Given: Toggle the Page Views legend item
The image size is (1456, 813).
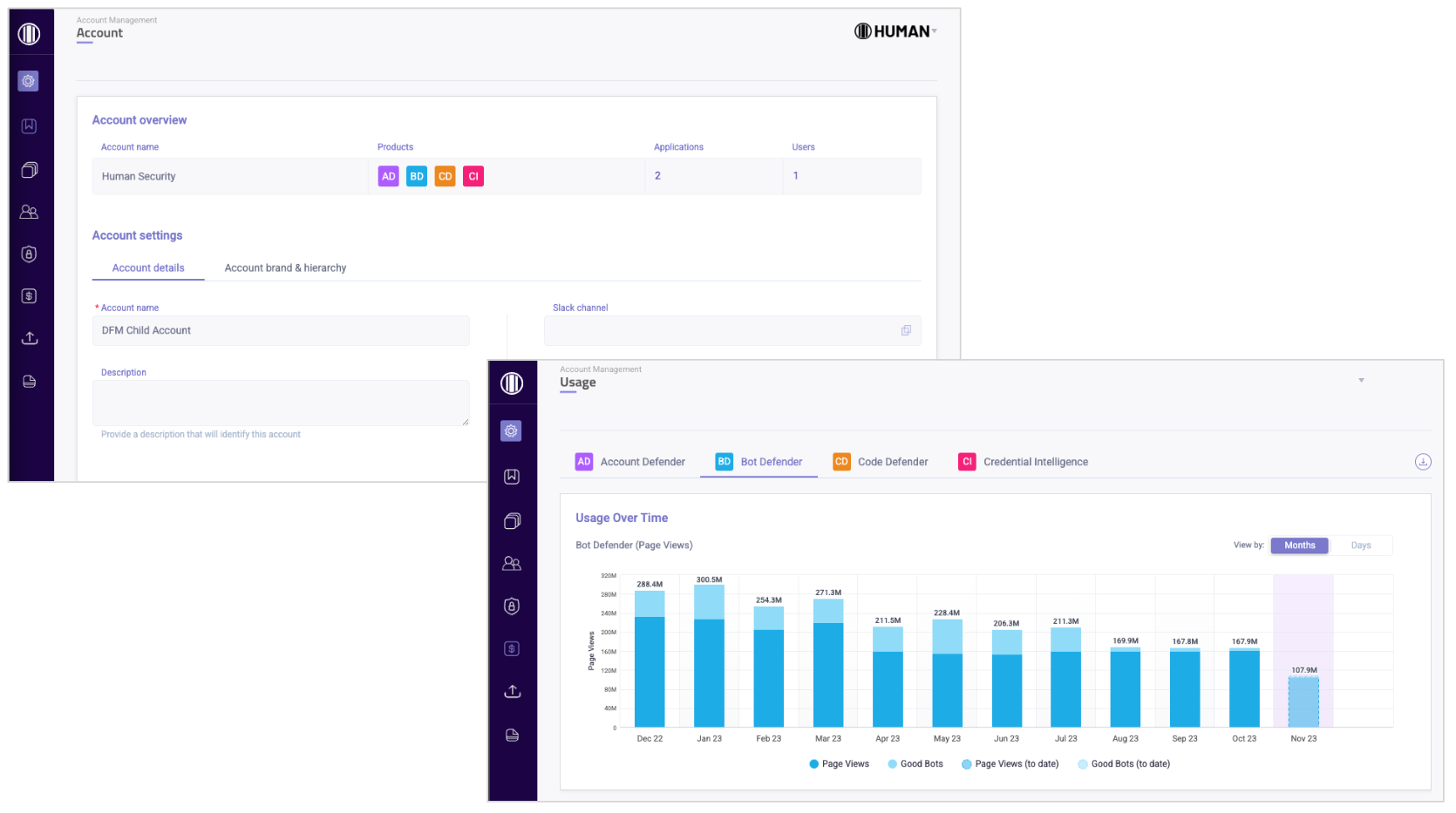Looking at the screenshot, I should pyautogui.click(x=839, y=764).
